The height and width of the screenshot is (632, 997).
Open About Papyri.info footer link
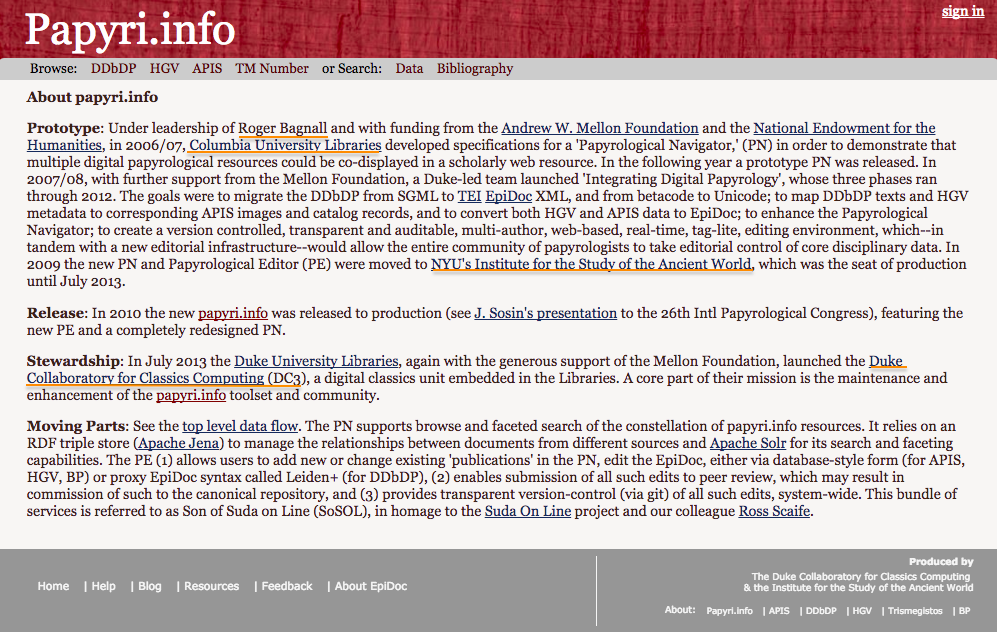click(x=729, y=611)
